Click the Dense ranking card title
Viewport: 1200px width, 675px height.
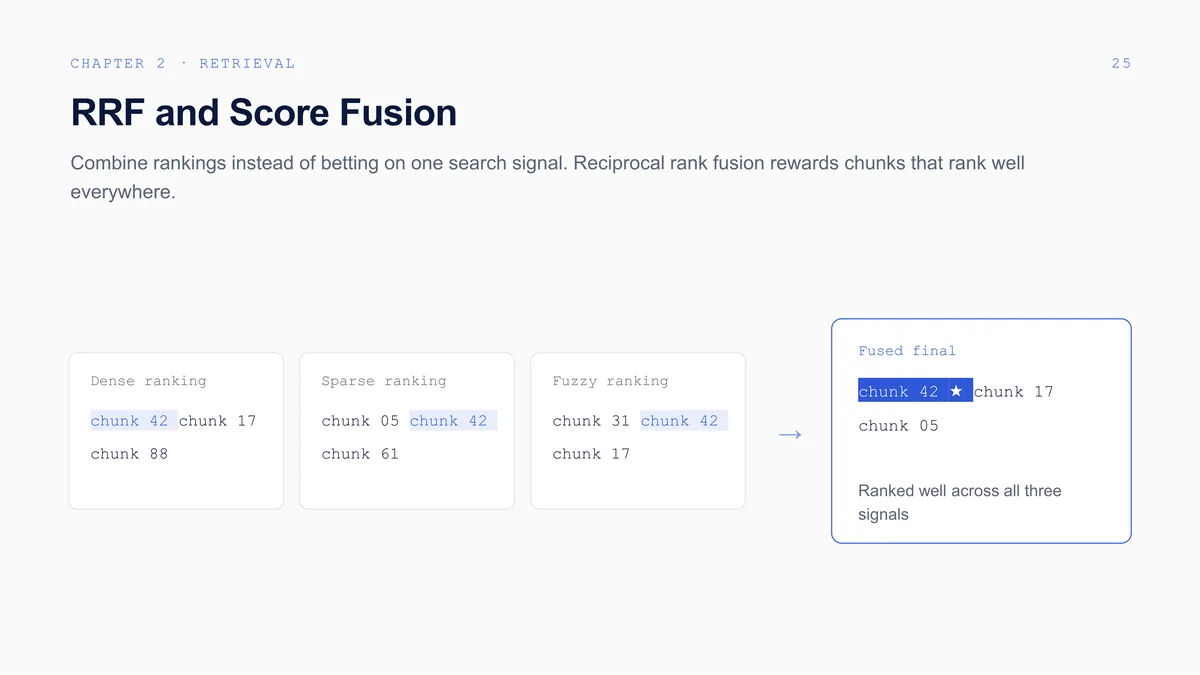pyautogui.click(x=148, y=381)
